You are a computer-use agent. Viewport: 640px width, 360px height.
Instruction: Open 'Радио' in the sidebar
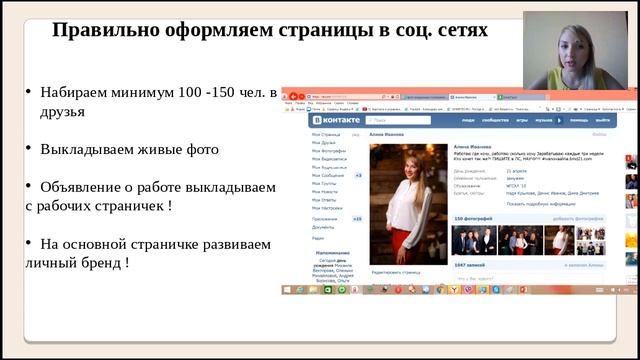point(318,238)
